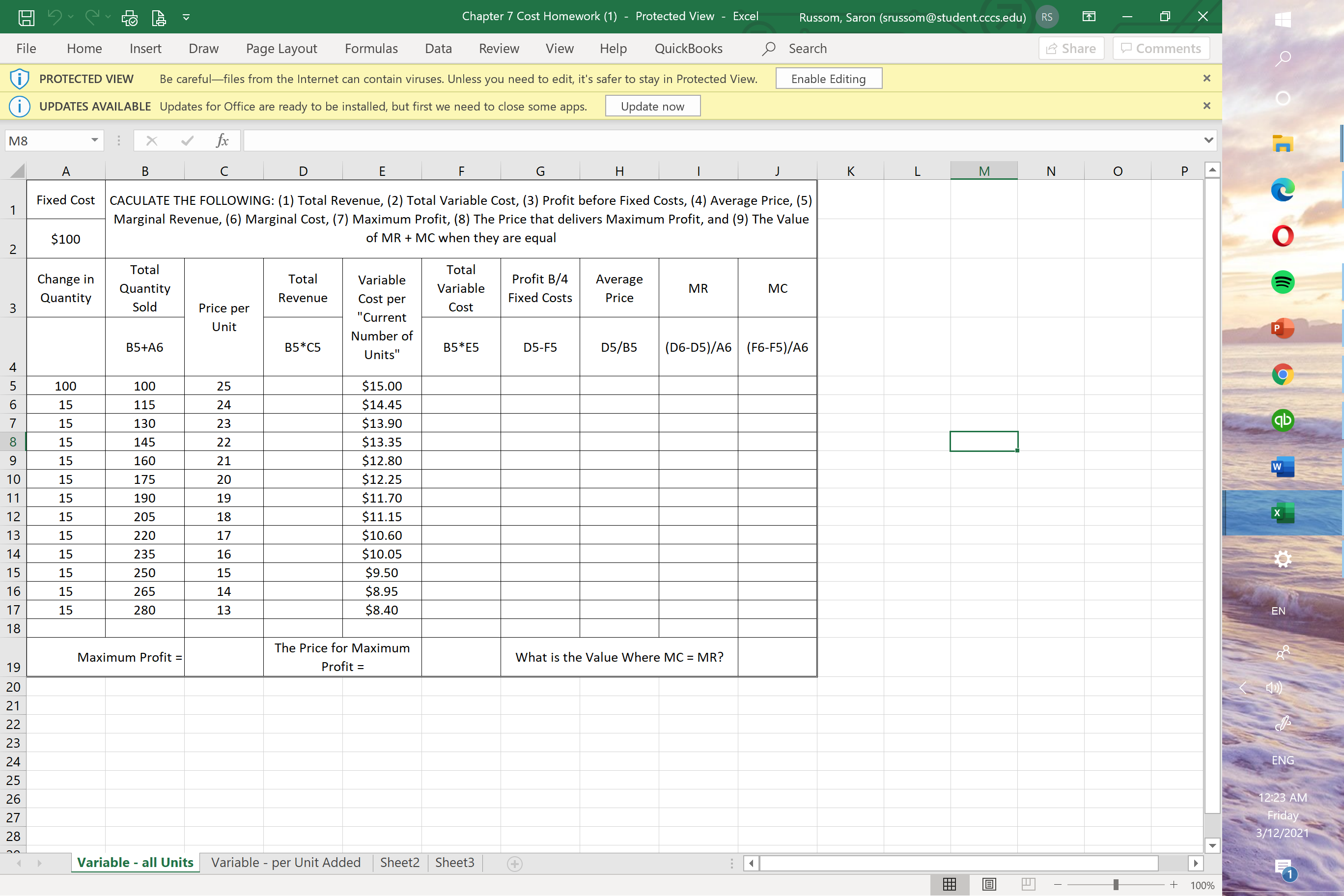Screen dimensions: 1344x896
Task: Switch to the Formulas ribbon tab
Action: pyautogui.click(x=371, y=49)
